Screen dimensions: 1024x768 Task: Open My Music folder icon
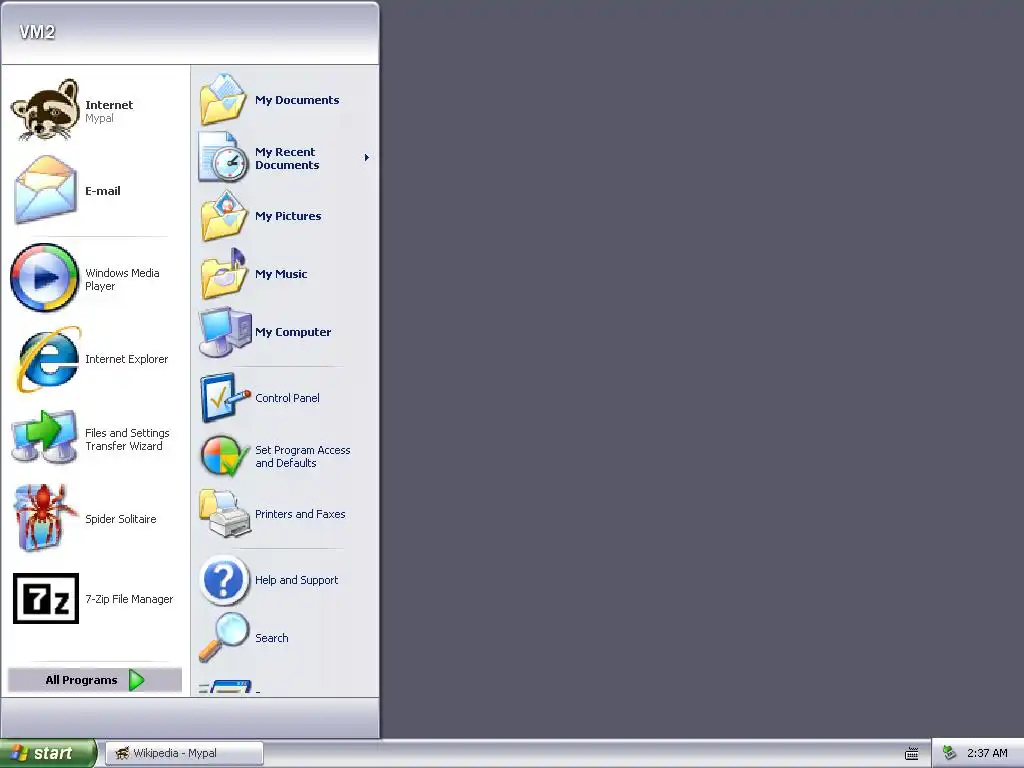(223, 274)
